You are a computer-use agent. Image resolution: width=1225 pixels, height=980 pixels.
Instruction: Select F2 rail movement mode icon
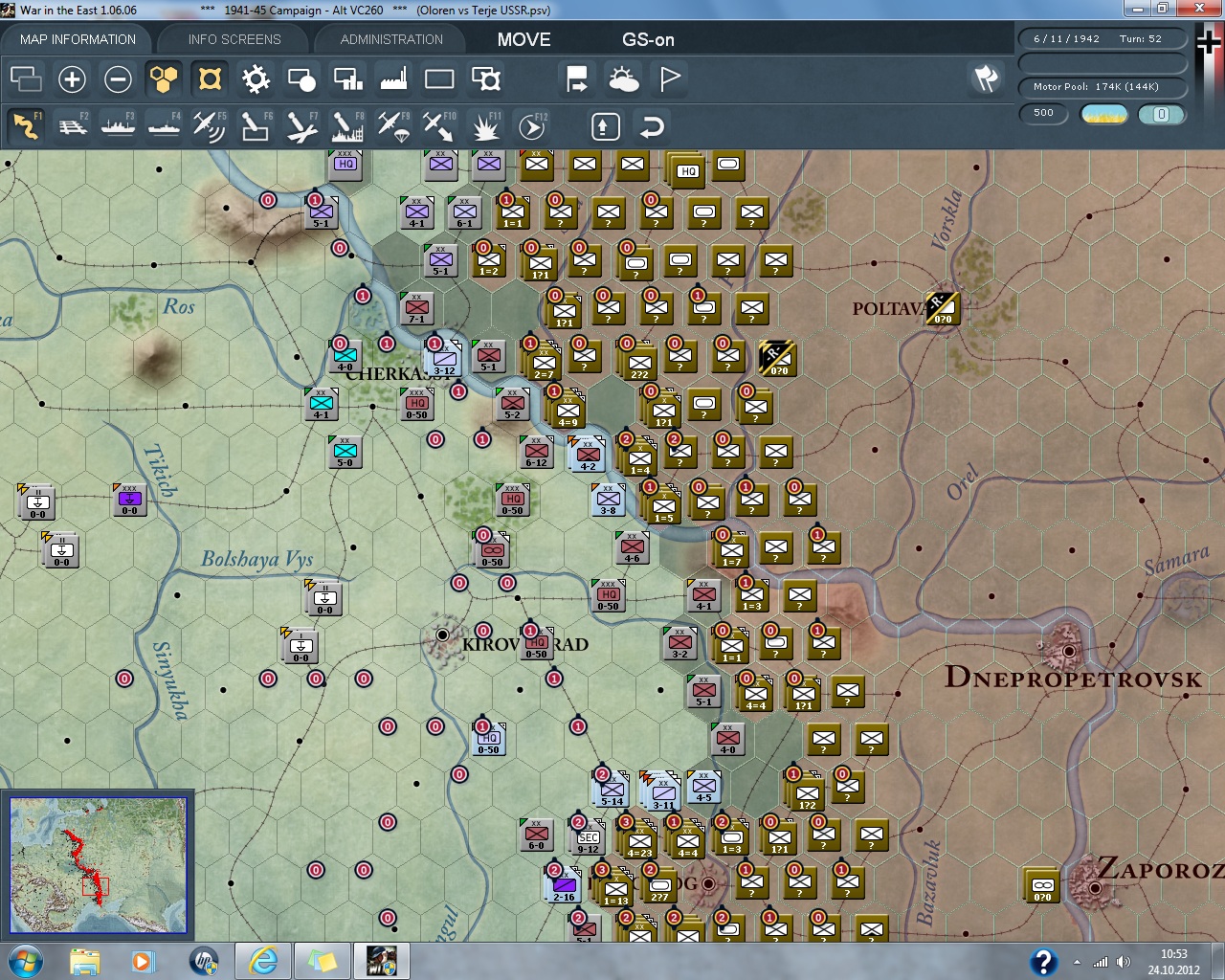(x=73, y=126)
